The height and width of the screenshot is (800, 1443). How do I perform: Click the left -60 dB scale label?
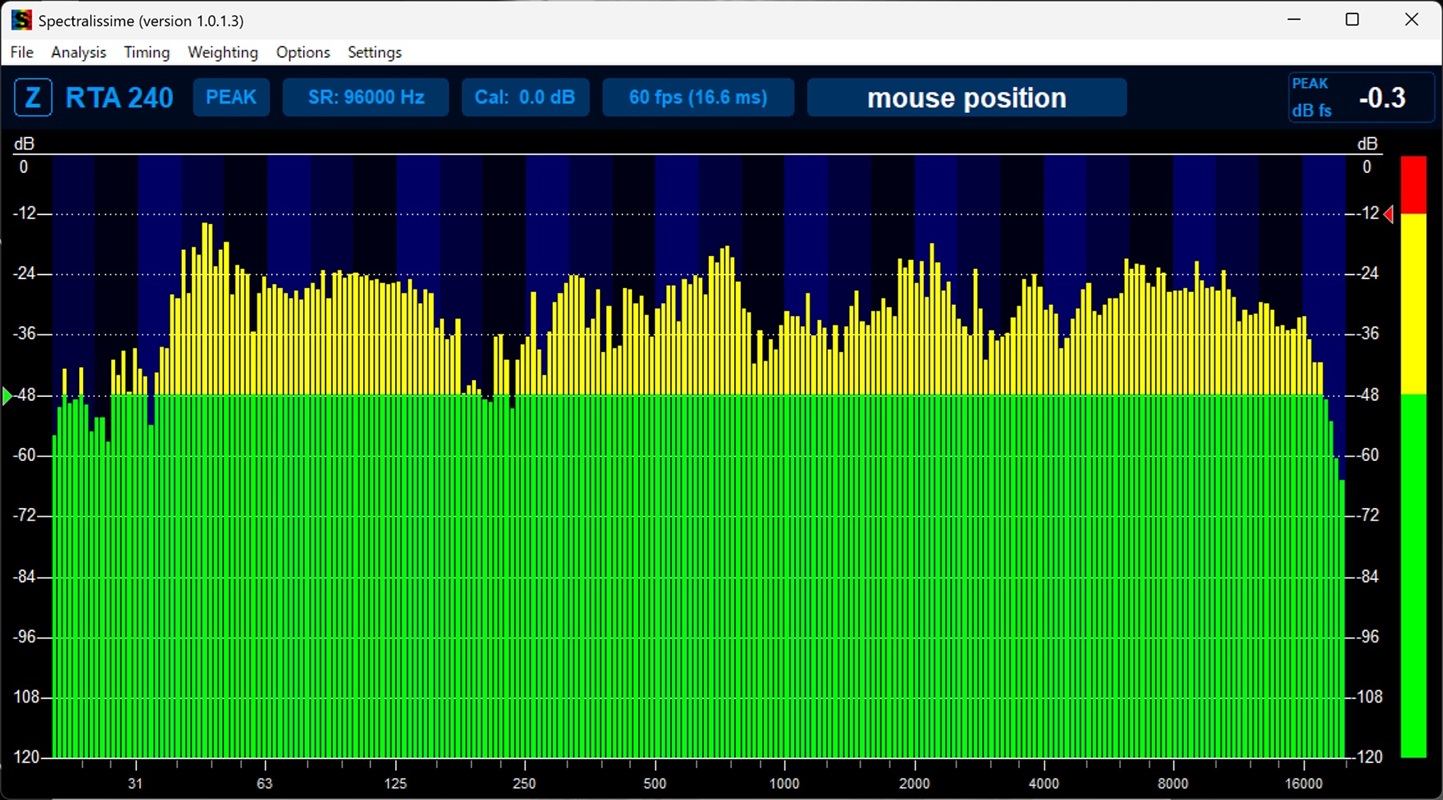pos(24,455)
